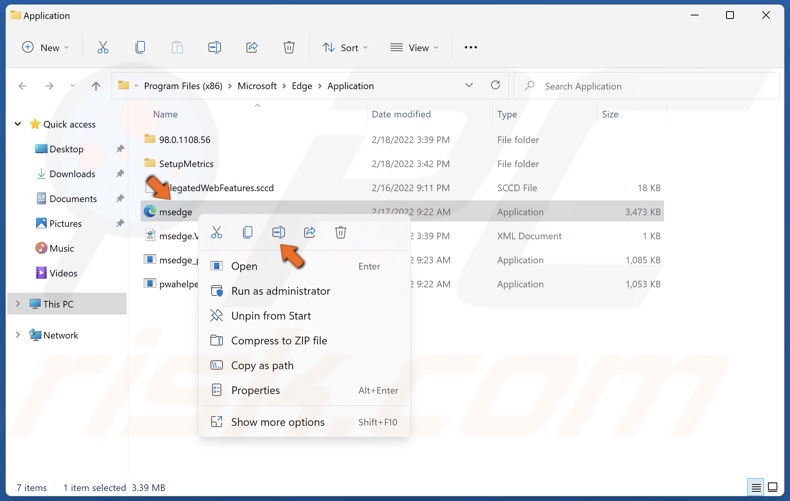Open Desktop in Quick access
This screenshot has width=790, height=501.
66,149
